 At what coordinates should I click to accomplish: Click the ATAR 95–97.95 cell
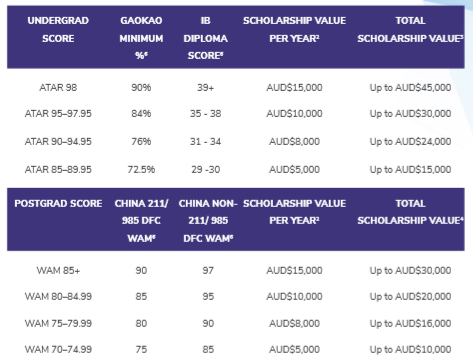coord(58,114)
